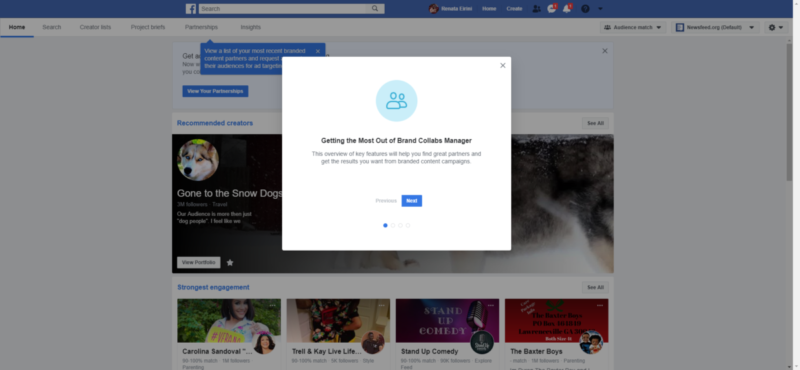This screenshot has width=800, height=370.
Task: Switch to the Creator lists tab
Action: click(95, 28)
